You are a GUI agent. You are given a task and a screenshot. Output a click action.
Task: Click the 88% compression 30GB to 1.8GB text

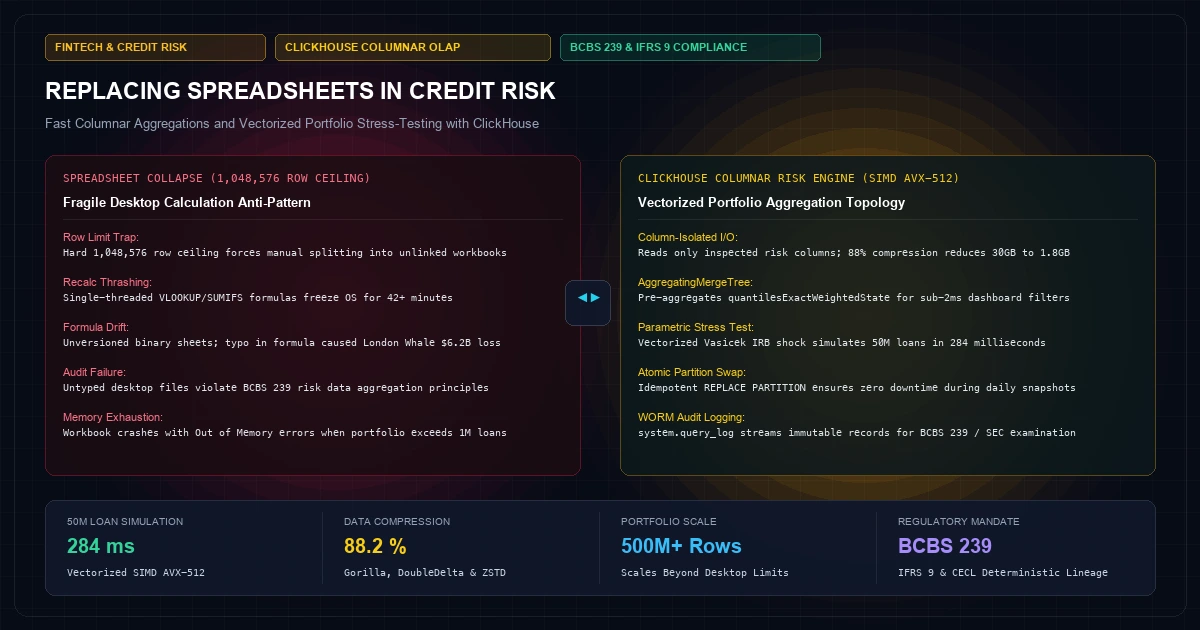click(x=854, y=253)
